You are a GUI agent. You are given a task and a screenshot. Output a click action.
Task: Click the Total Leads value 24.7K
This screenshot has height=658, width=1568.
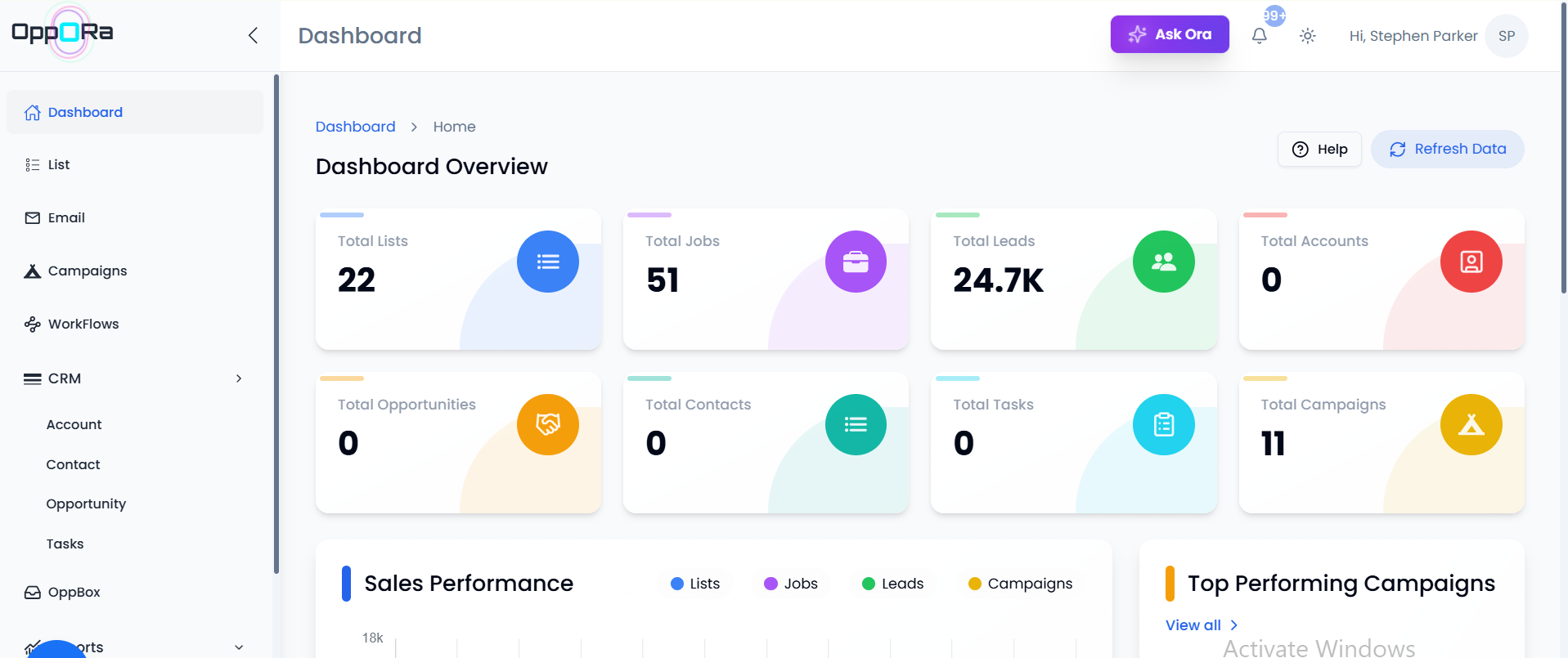tap(998, 280)
